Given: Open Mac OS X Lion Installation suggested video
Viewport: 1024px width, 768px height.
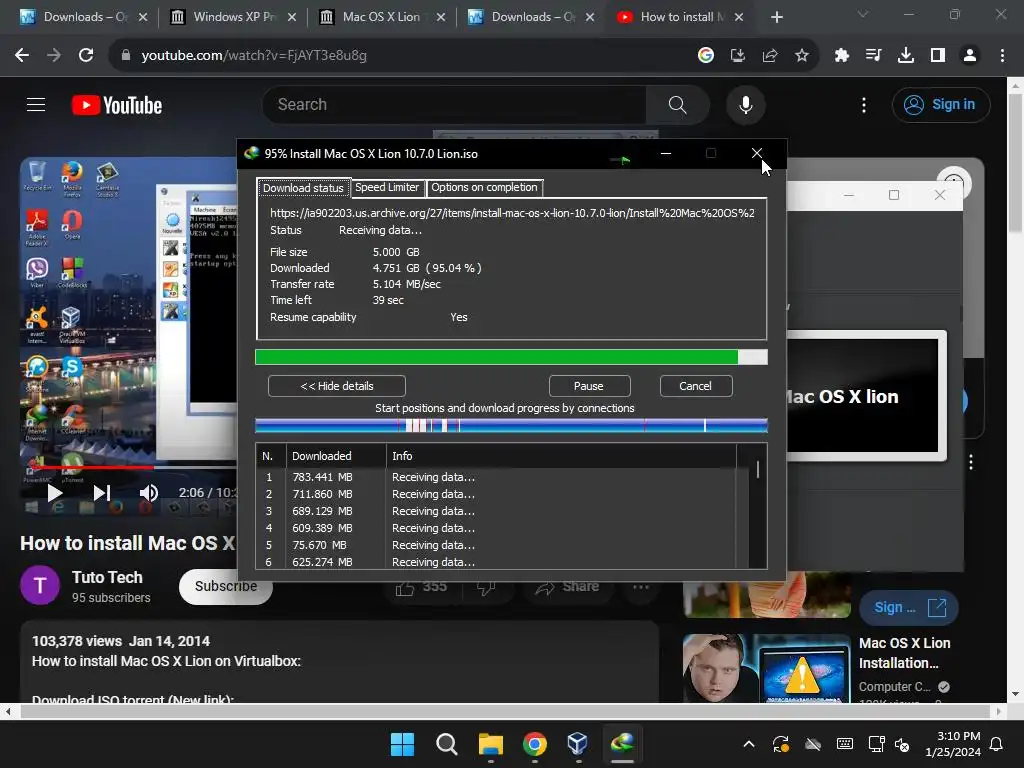Looking at the screenshot, I should coord(904,653).
